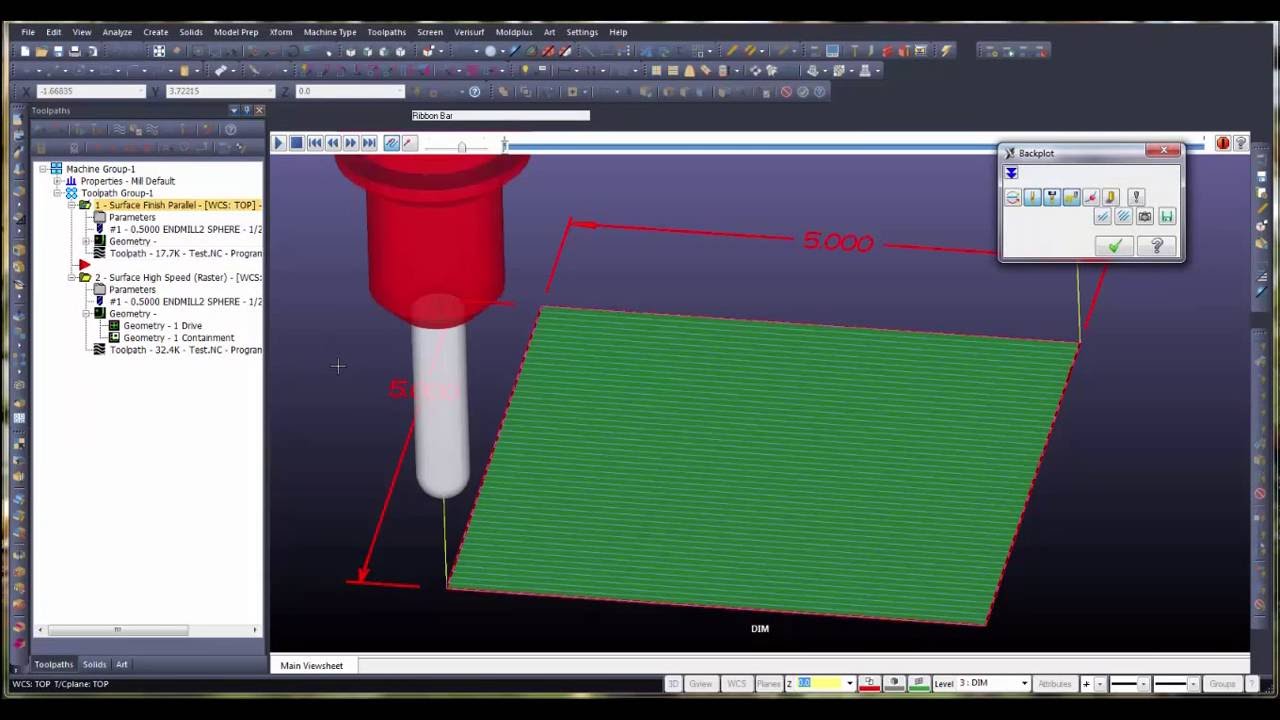Image resolution: width=1280 pixels, height=720 pixels.
Task: Click the New file icon
Action: 25,51
